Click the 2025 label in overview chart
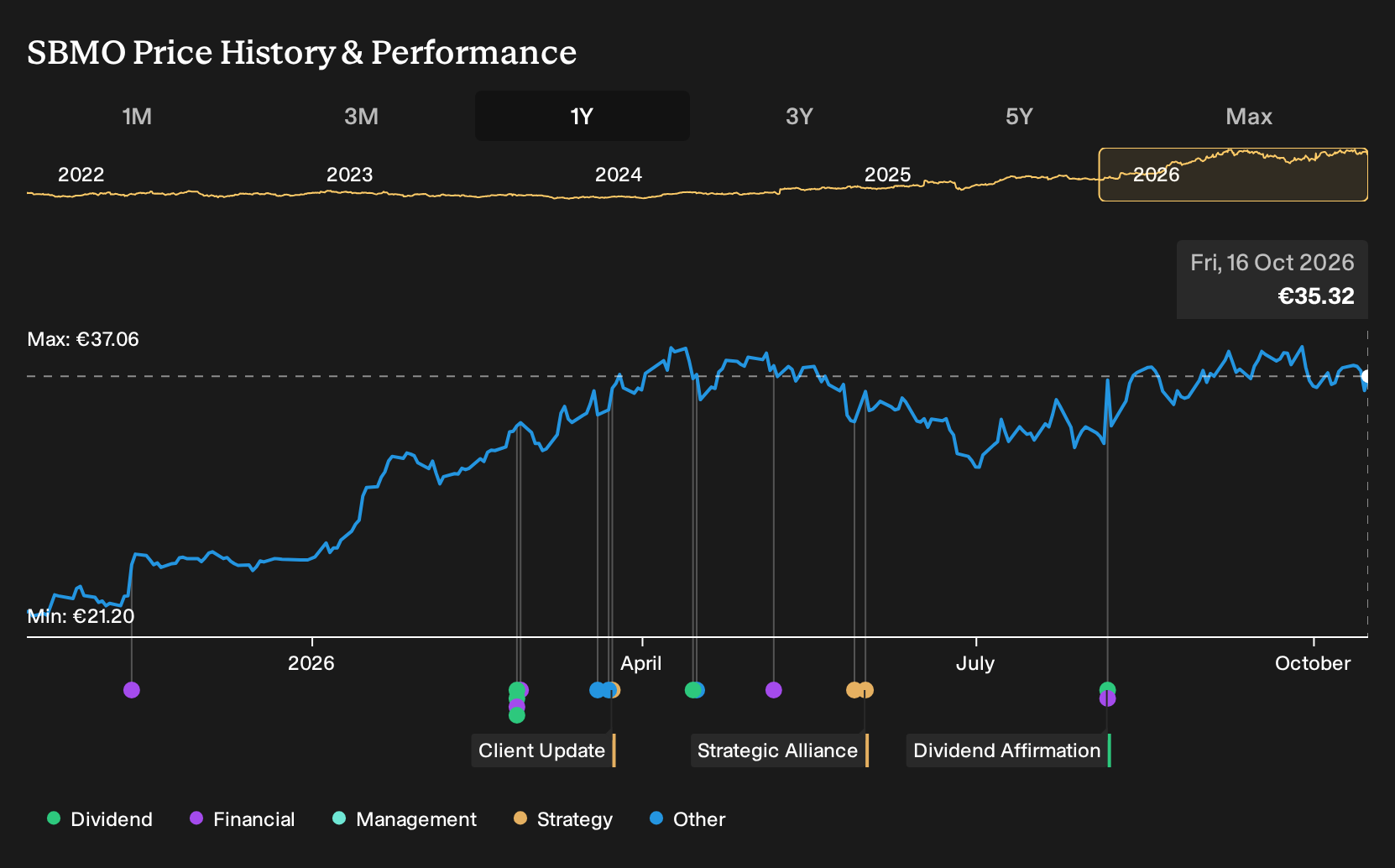Image resolution: width=1395 pixels, height=868 pixels. pyautogui.click(x=888, y=175)
